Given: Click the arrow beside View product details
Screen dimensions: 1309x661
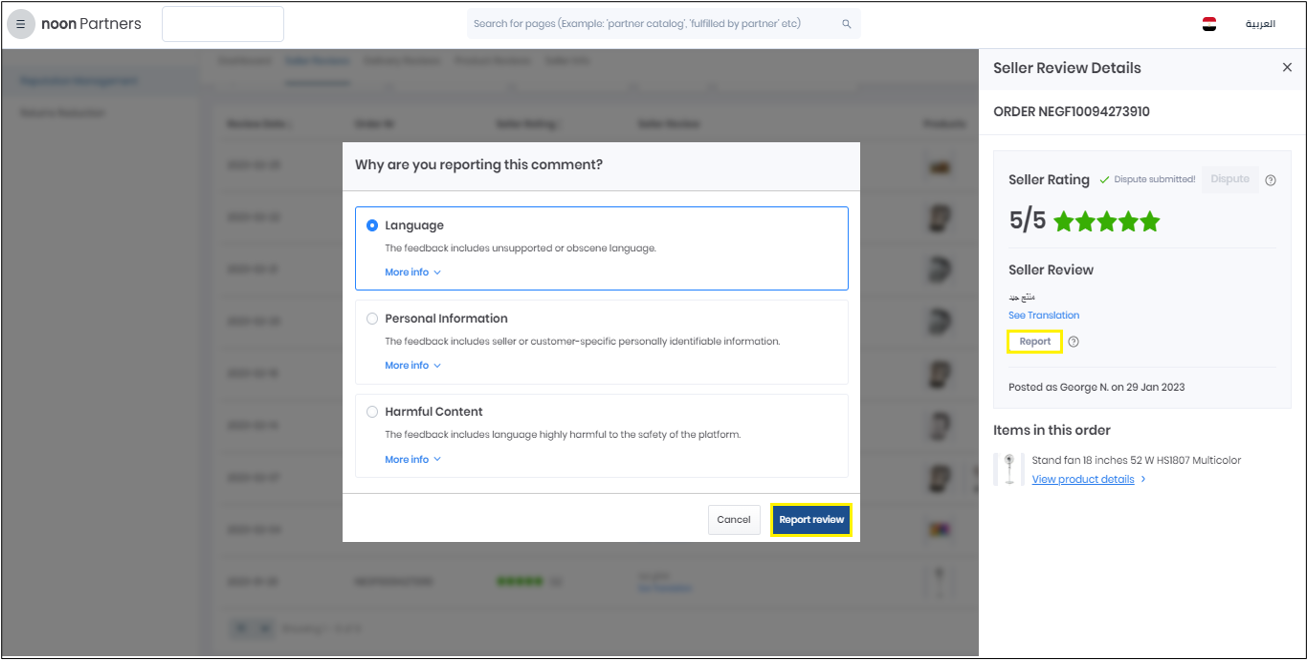Looking at the screenshot, I should (1143, 480).
